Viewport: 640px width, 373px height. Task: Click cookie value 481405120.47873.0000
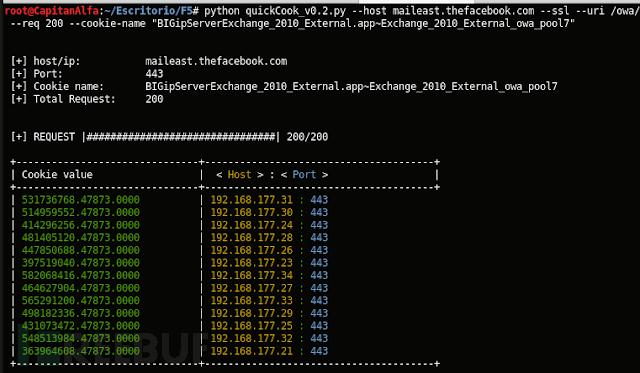point(80,238)
